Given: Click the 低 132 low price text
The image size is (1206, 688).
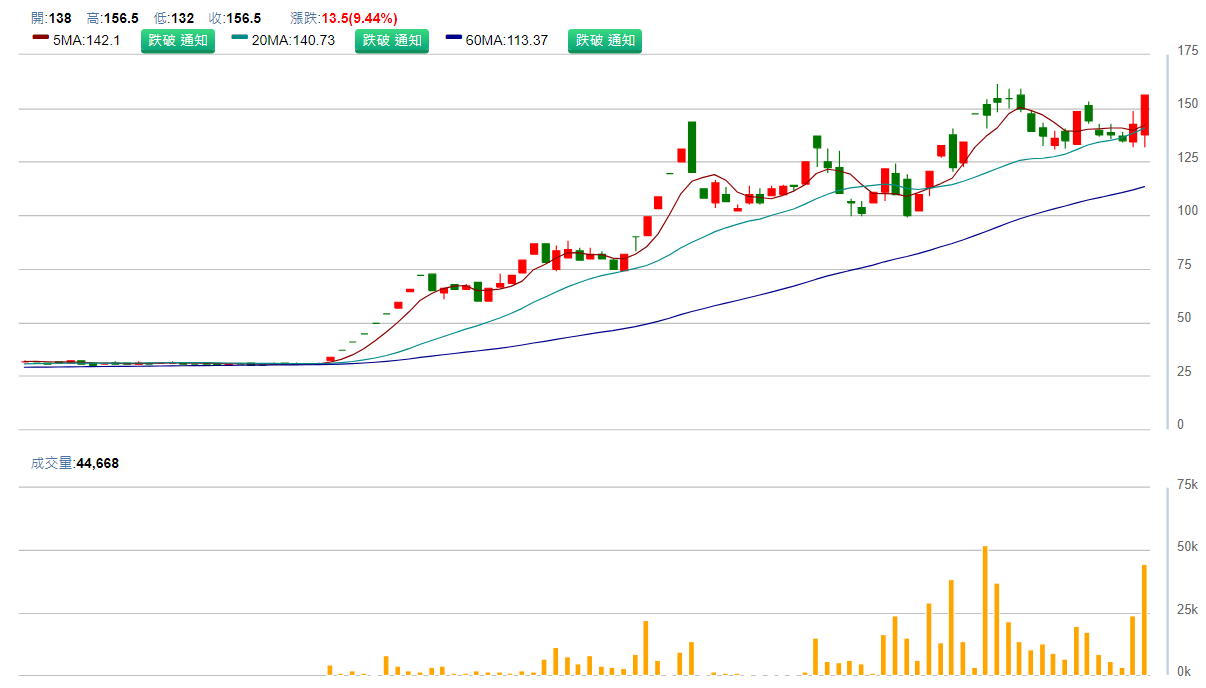Looking at the screenshot, I should click(x=174, y=18).
